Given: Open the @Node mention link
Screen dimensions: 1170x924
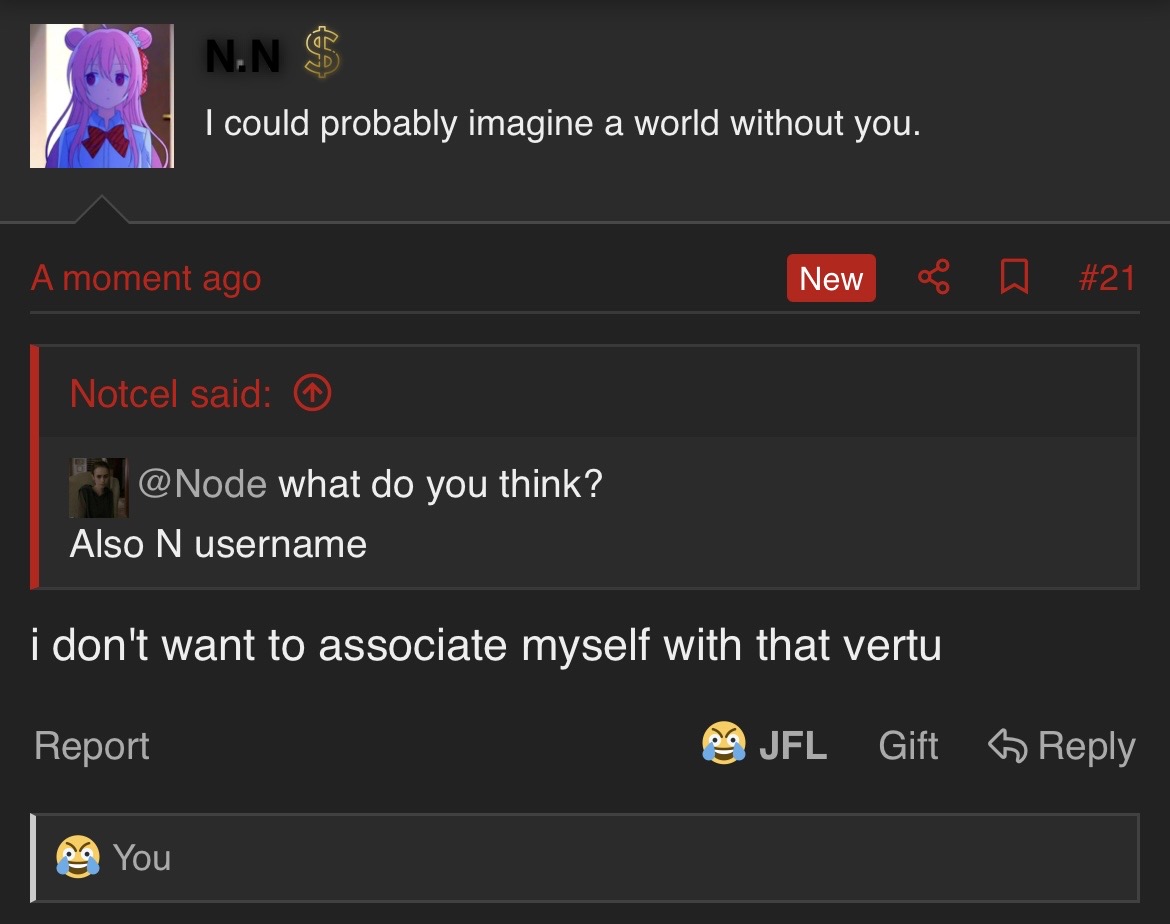Looking at the screenshot, I should pos(202,484).
